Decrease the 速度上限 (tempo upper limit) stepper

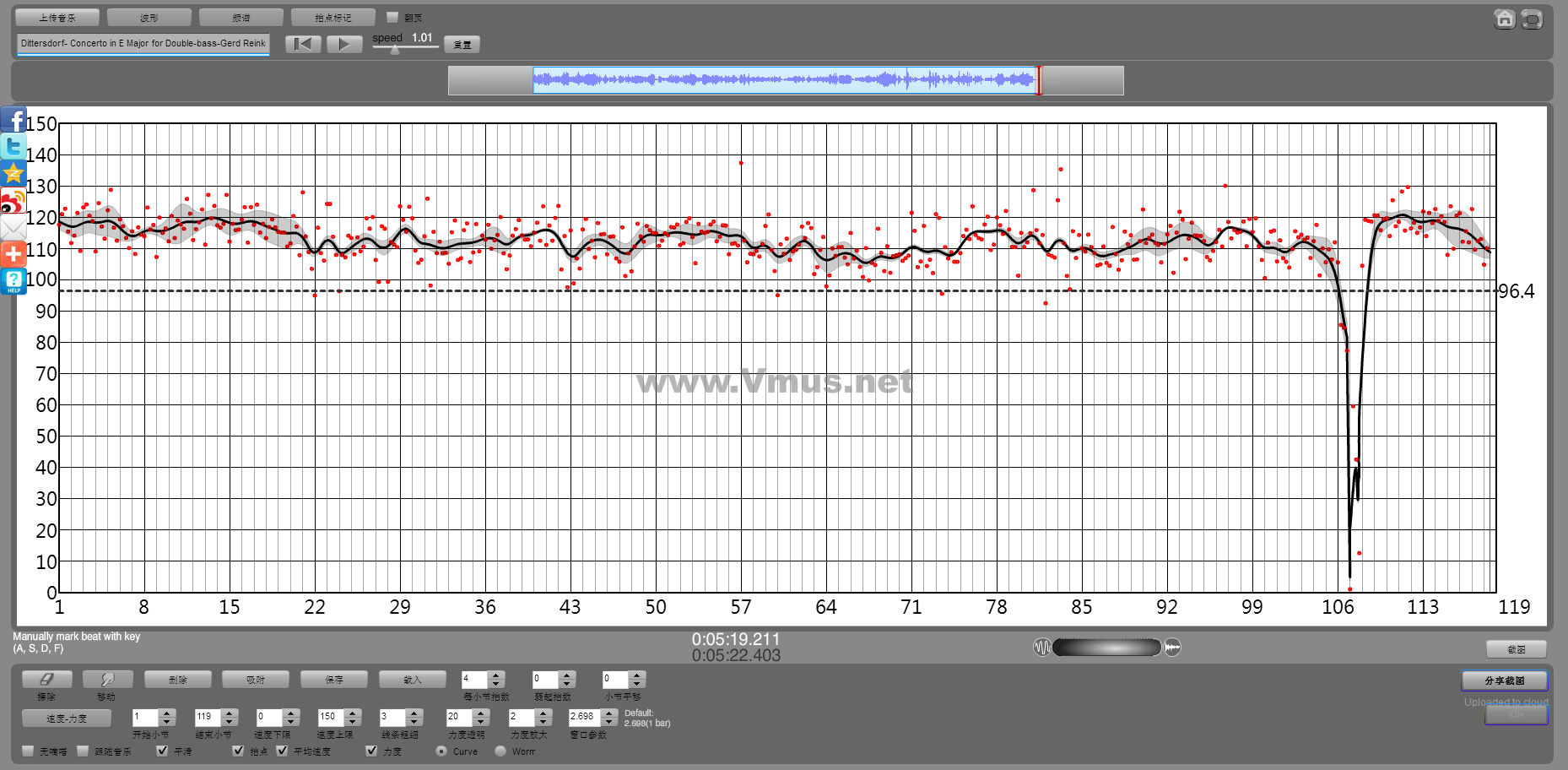point(353,721)
